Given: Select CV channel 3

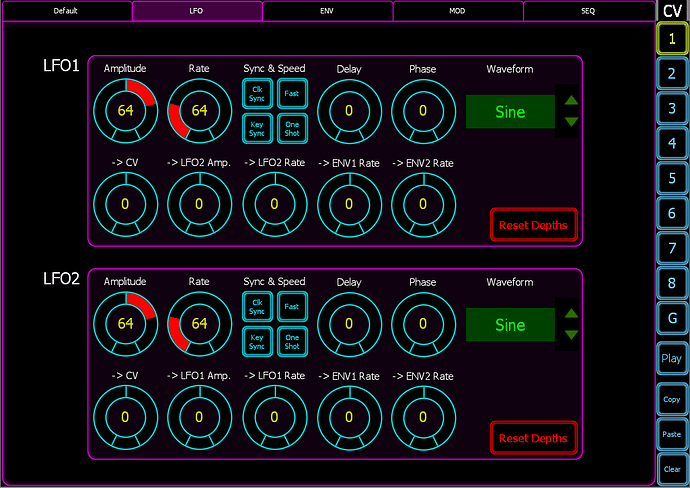Looking at the screenshot, I should point(672,108).
